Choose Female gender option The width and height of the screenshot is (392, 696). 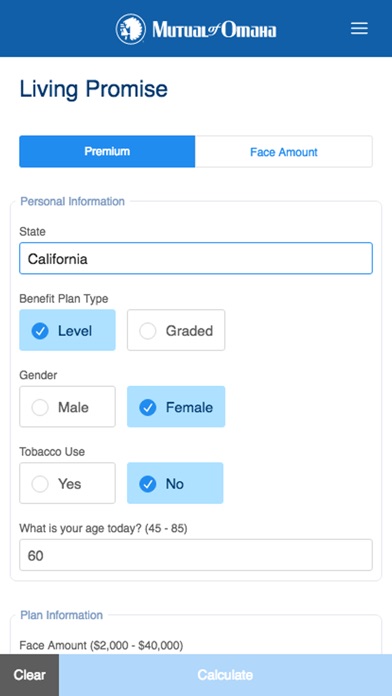[x=176, y=407]
